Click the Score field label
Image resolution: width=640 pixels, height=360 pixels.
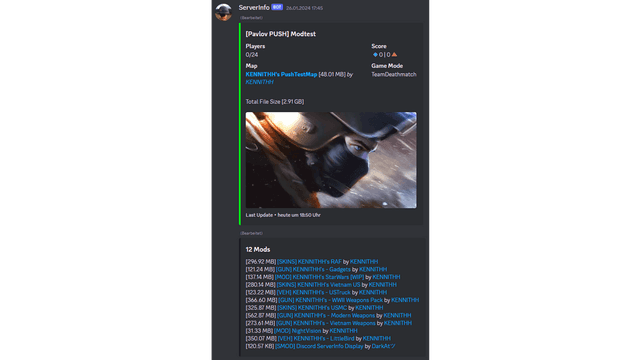[379, 46]
